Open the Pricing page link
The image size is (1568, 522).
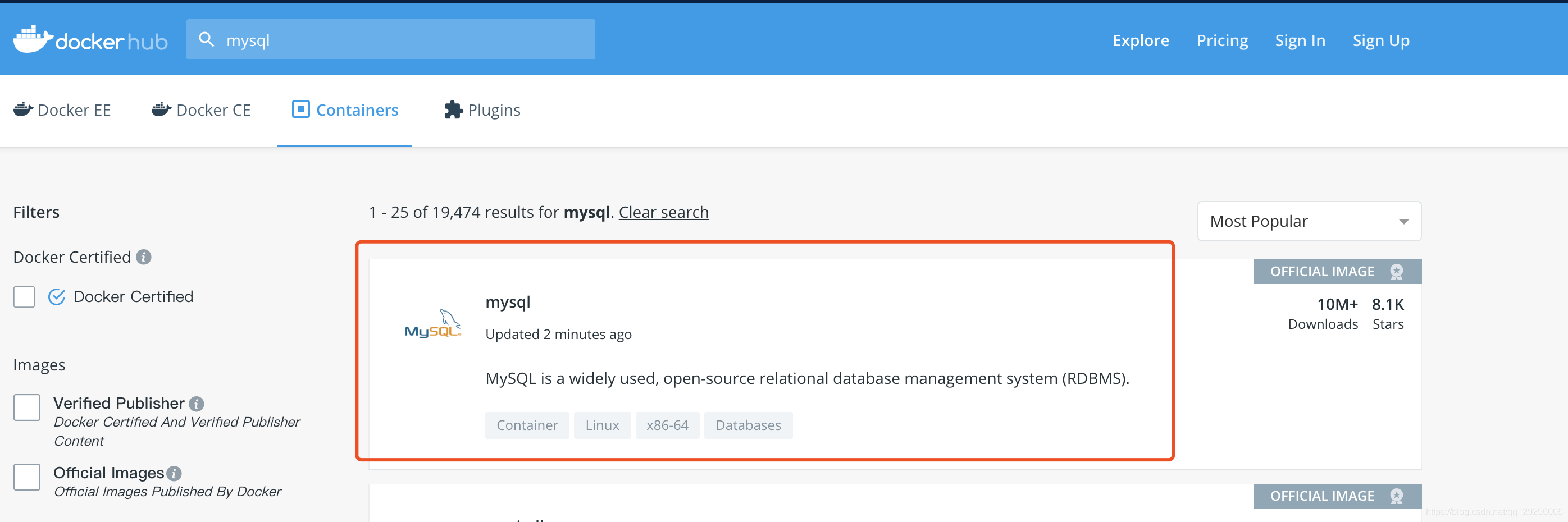1222,40
